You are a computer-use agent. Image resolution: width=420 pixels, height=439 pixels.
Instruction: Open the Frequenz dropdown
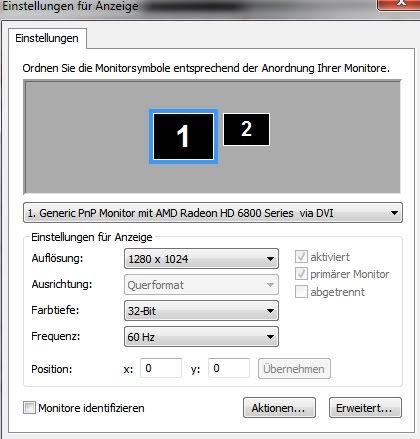pos(201,337)
